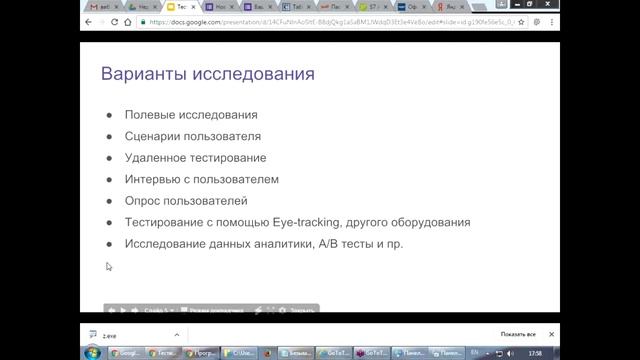
Task: Click the EN language indicator in the tray
Action: [x=475, y=353]
